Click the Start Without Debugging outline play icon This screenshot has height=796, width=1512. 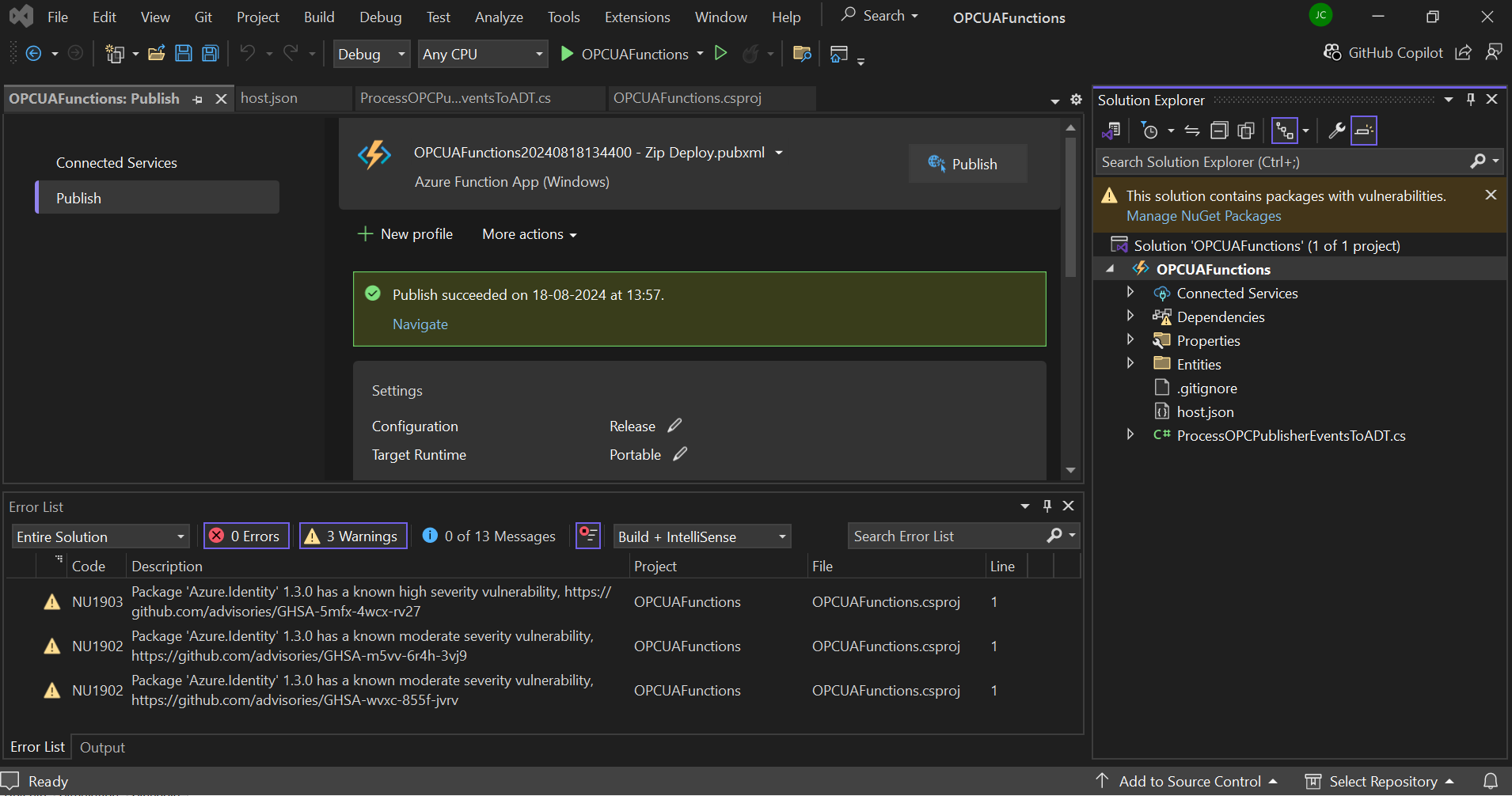tap(720, 53)
